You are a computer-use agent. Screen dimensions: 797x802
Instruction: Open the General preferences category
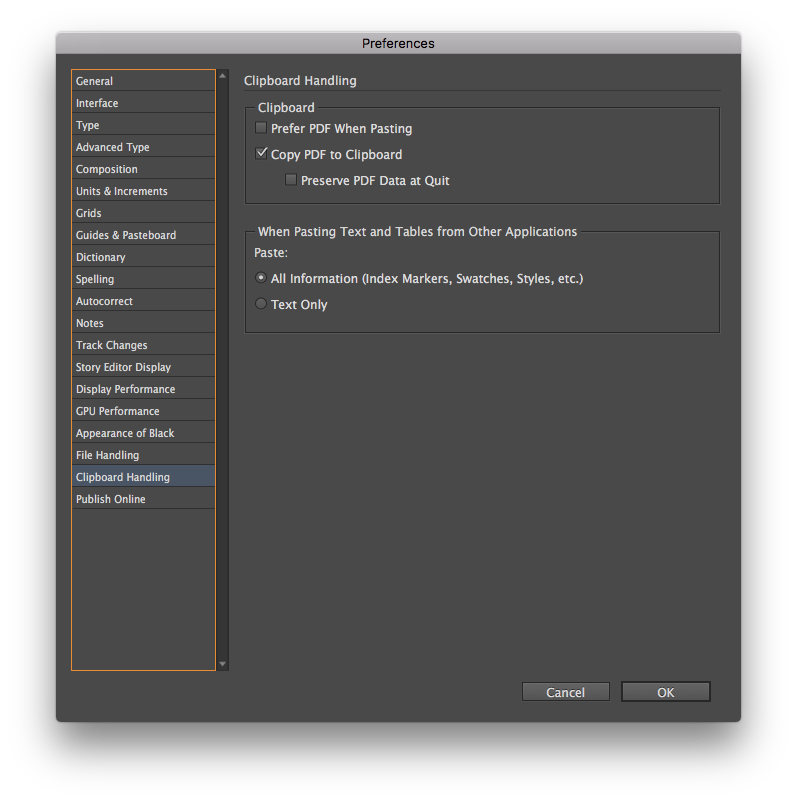143,81
